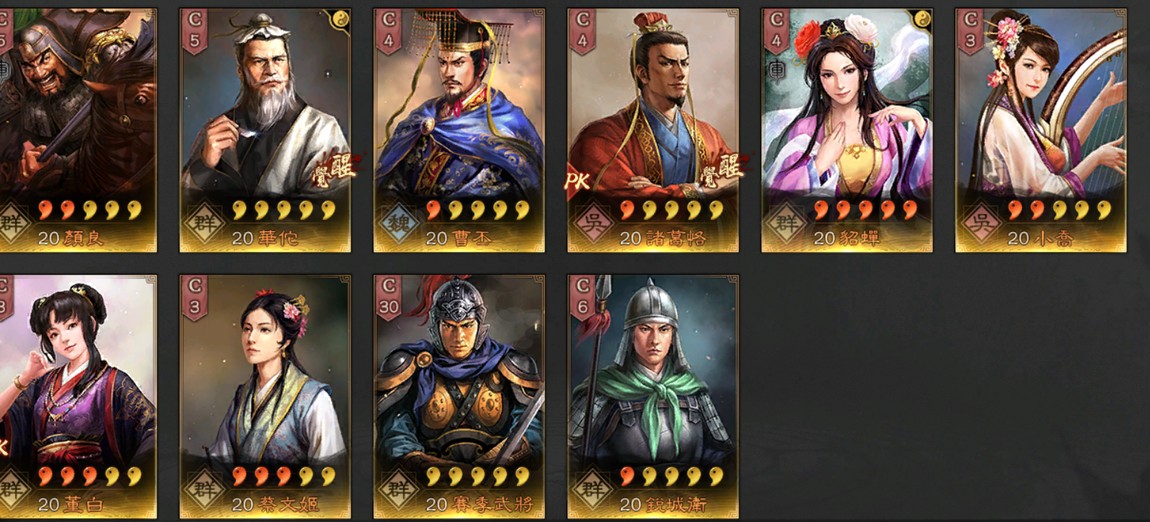The height and width of the screenshot is (522, 1150).
Task: Click the C30 cost badge on 賽季武將
Action: point(389,297)
